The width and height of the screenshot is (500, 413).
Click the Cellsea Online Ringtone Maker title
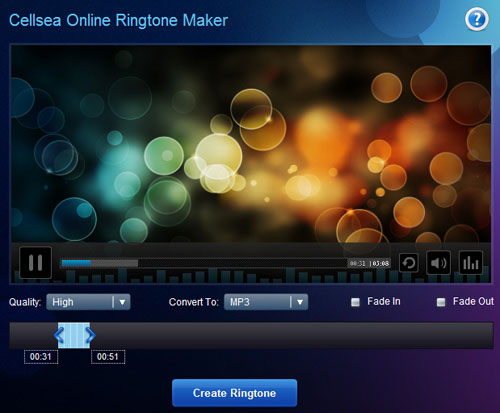(x=118, y=20)
